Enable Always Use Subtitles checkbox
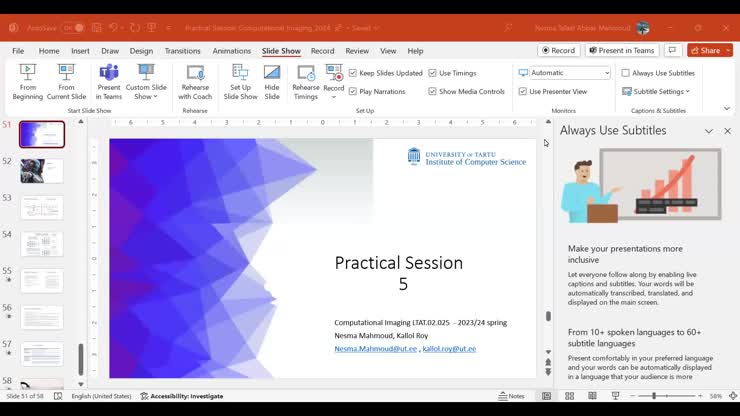This screenshot has width=740, height=416. (x=626, y=73)
